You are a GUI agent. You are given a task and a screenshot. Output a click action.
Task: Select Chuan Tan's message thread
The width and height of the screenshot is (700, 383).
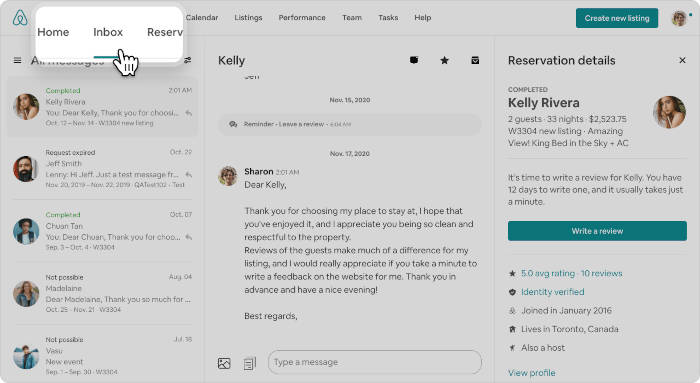point(102,231)
